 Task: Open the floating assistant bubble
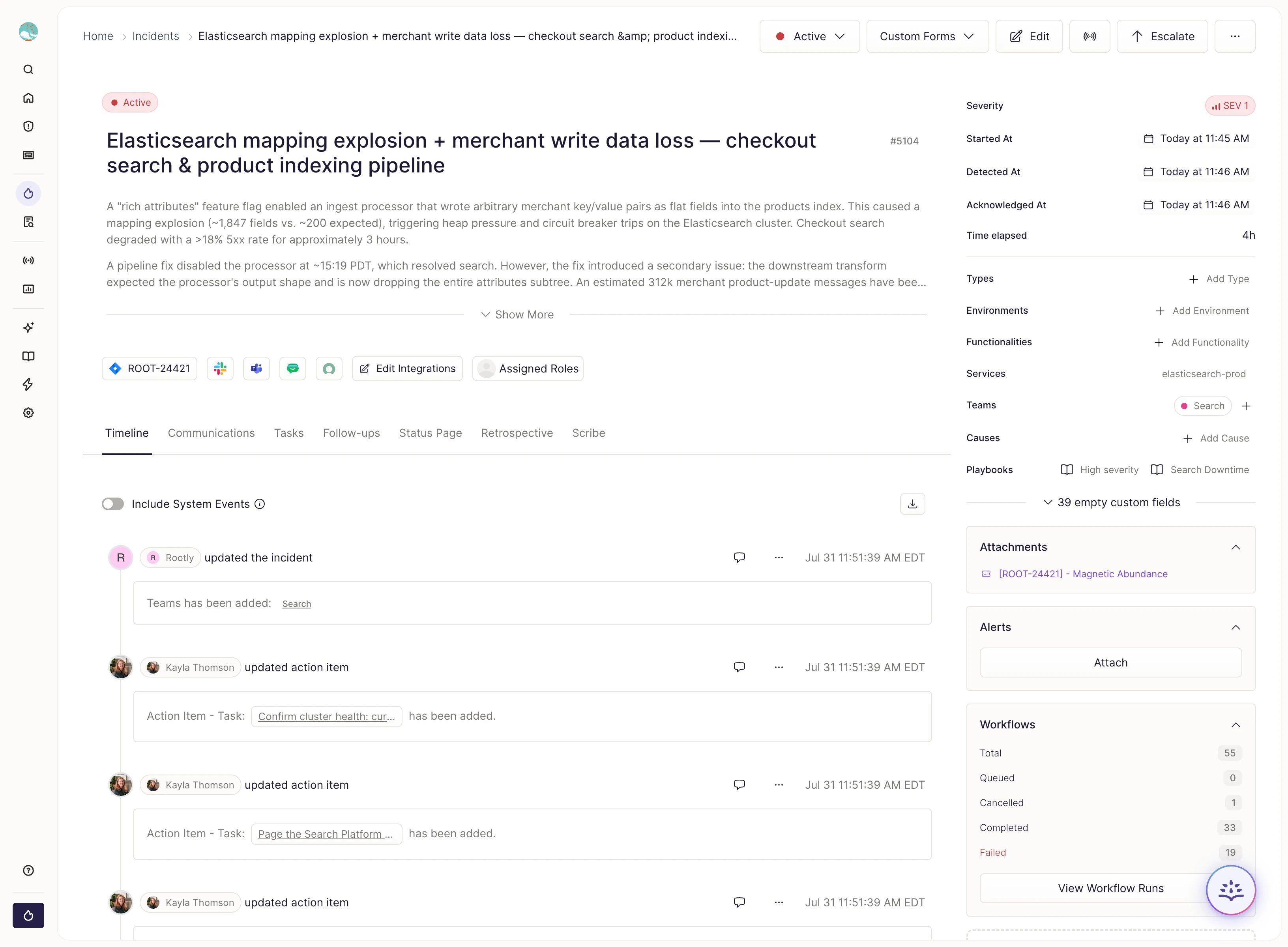coord(1231,890)
